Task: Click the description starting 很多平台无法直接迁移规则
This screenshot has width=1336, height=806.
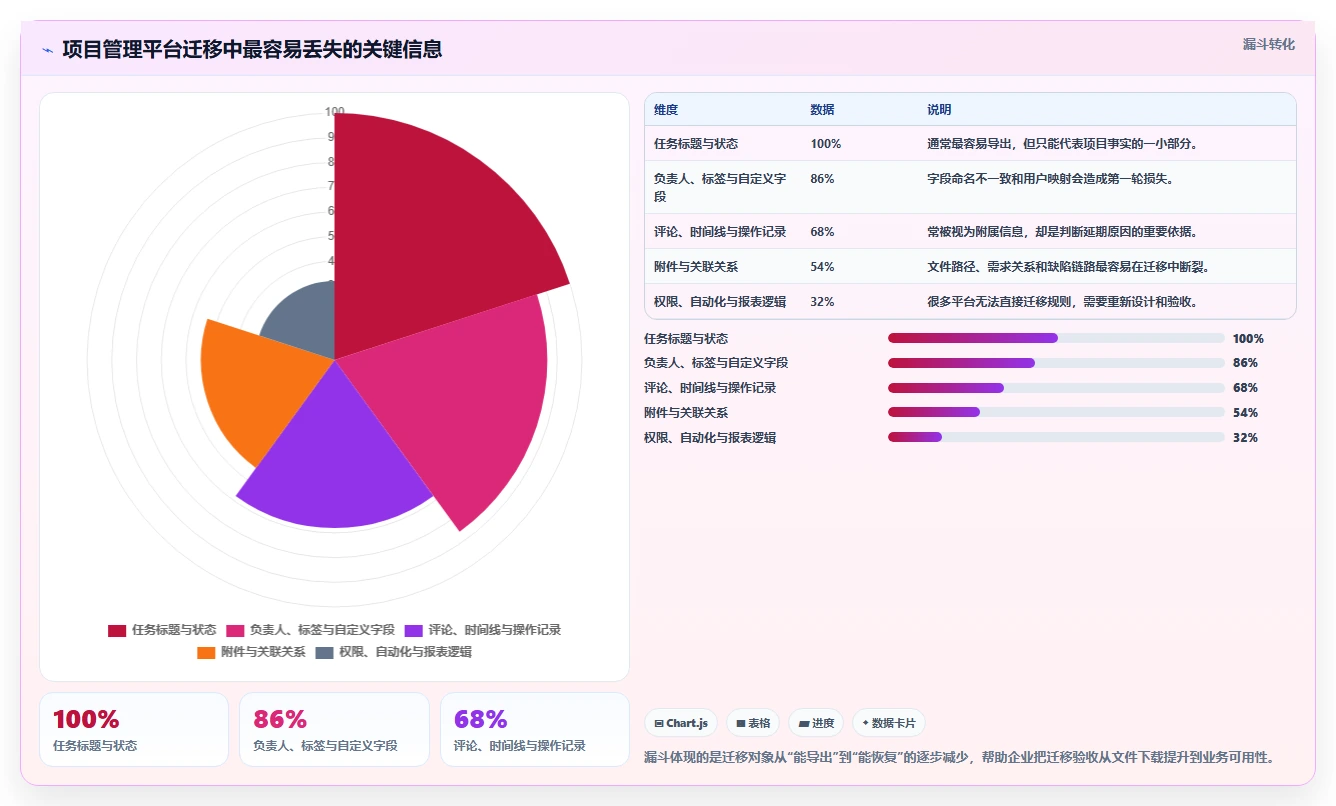Action: 1062,301
